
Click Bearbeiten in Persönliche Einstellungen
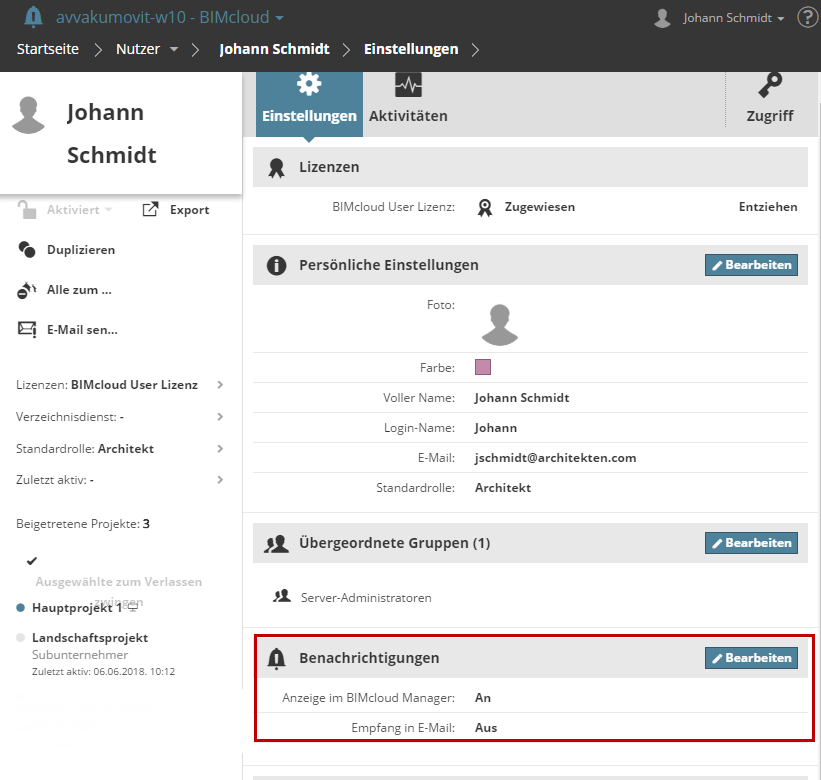(x=751, y=265)
